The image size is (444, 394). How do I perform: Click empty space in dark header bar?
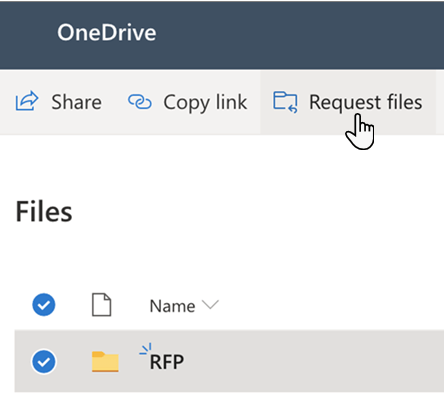pyautogui.click(x=300, y=33)
